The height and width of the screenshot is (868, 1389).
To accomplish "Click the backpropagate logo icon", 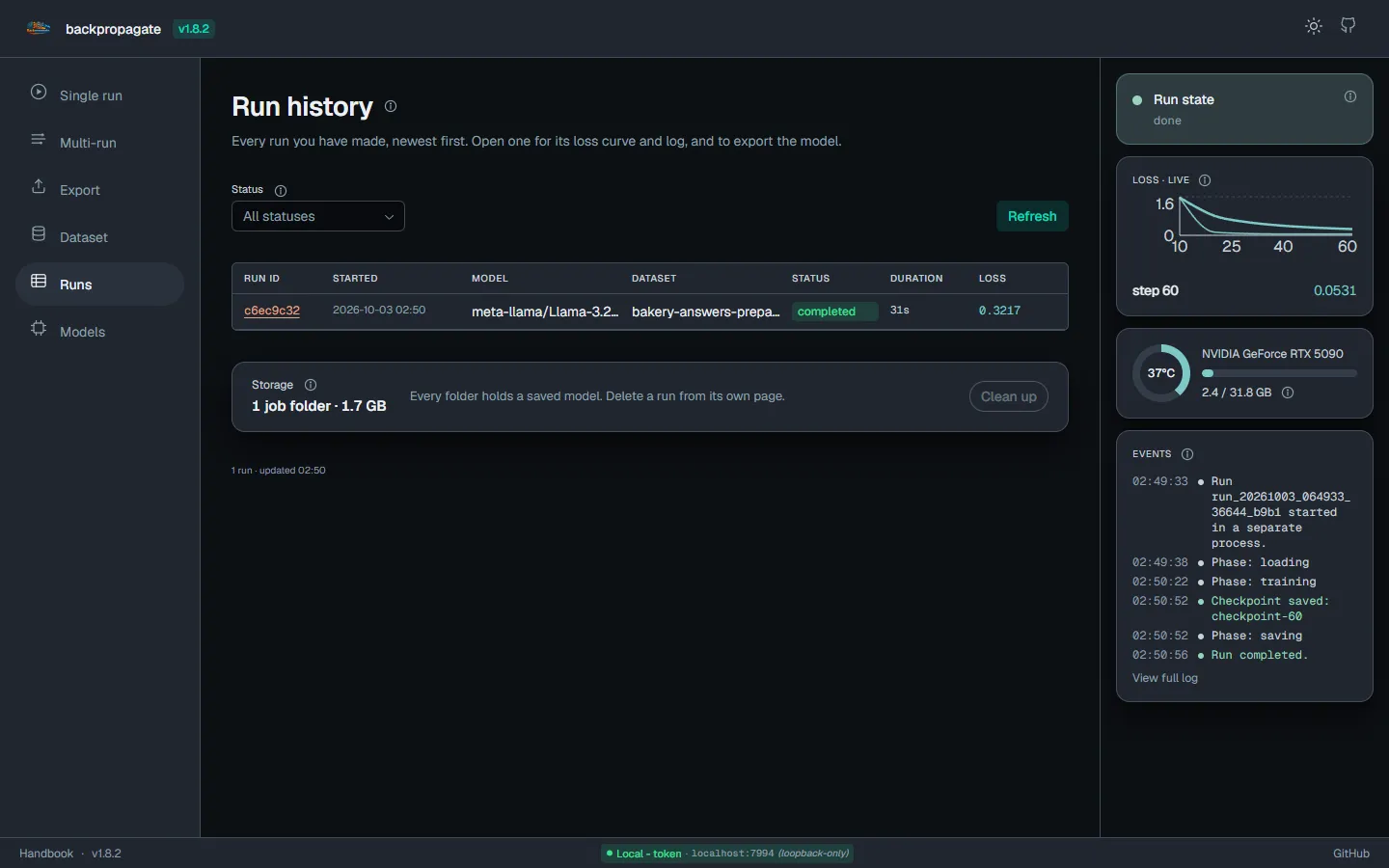I will (x=39, y=28).
